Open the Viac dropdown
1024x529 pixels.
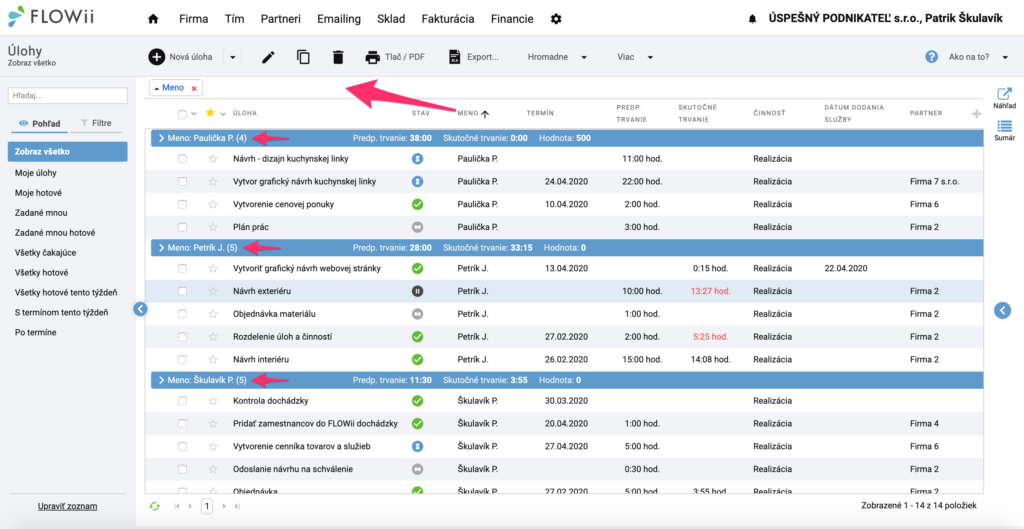tap(635, 57)
